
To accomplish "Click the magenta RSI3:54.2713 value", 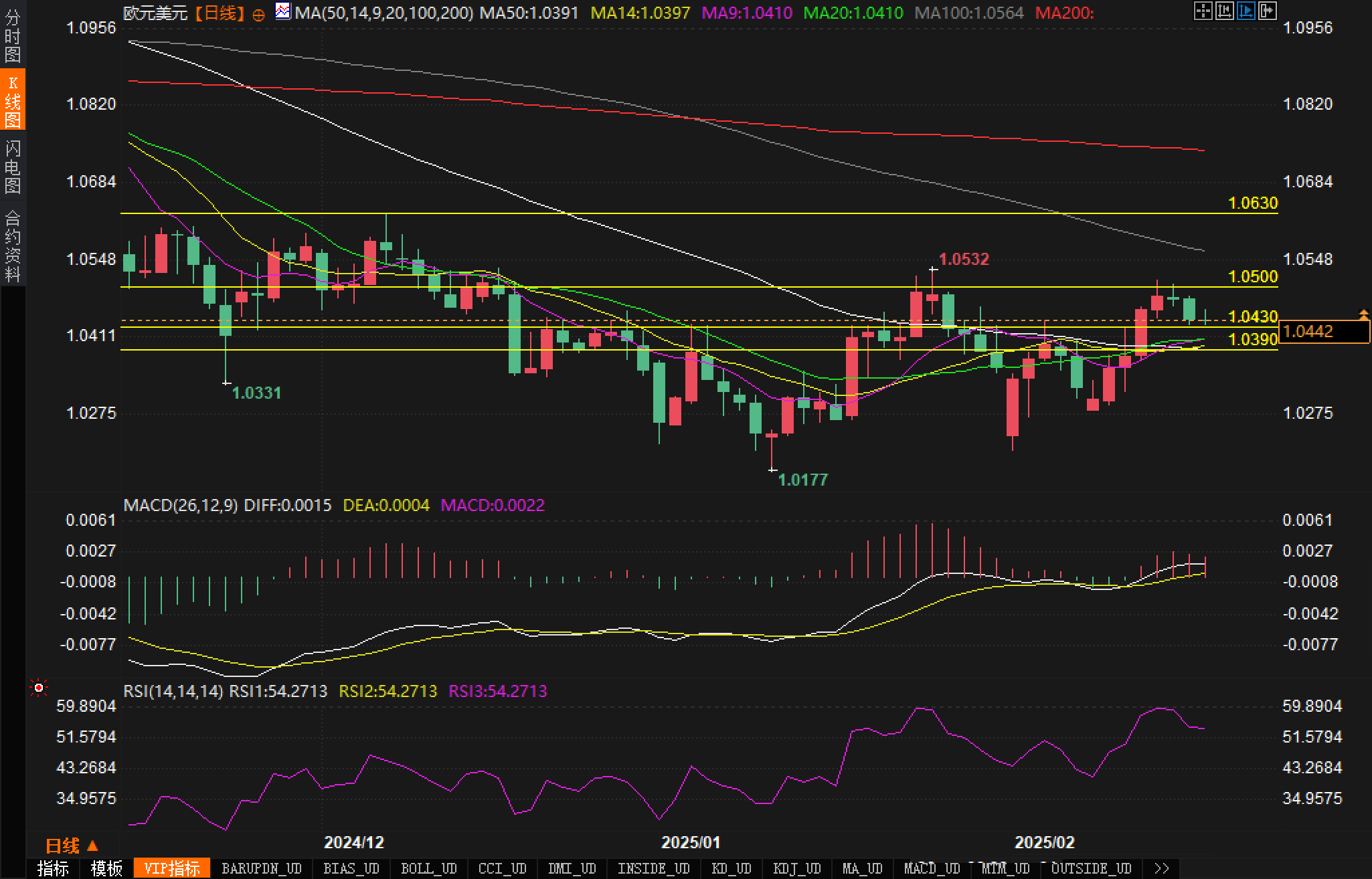I will coord(498,691).
